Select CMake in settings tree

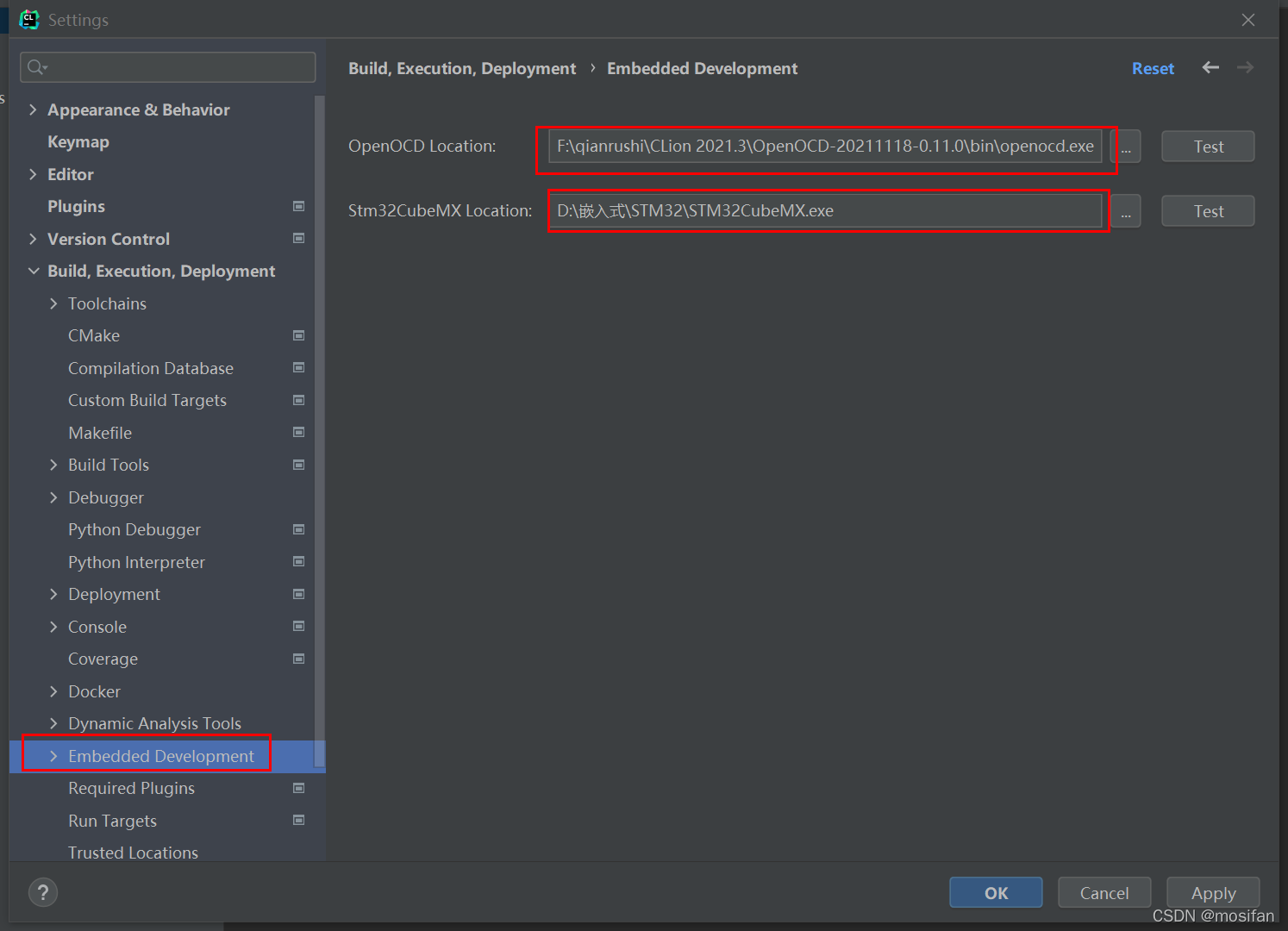(x=94, y=336)
